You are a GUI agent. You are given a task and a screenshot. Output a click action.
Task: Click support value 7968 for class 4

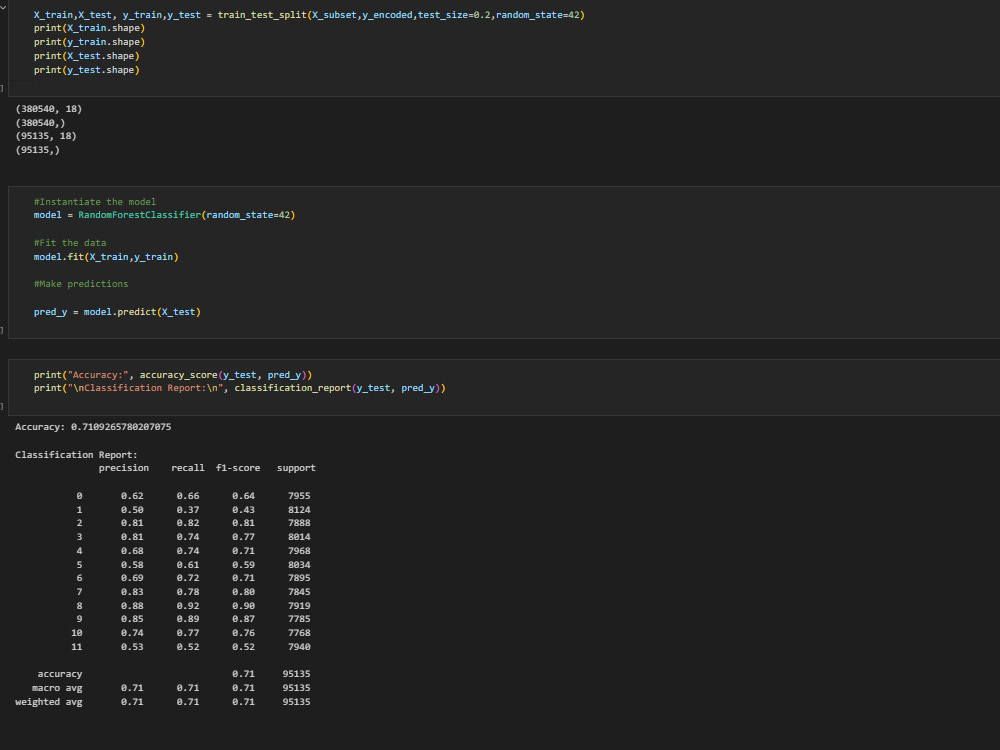299,551
